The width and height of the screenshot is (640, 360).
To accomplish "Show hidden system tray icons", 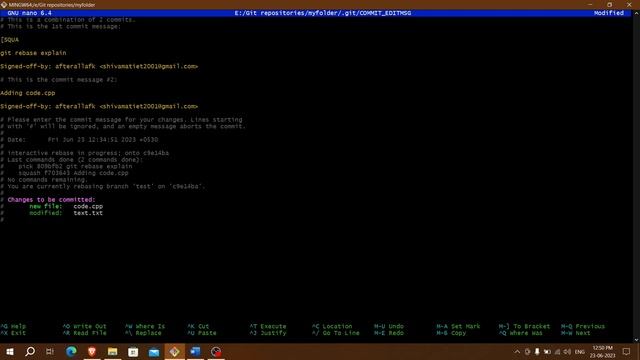I will pyautogui.click(x=517, y=352).
